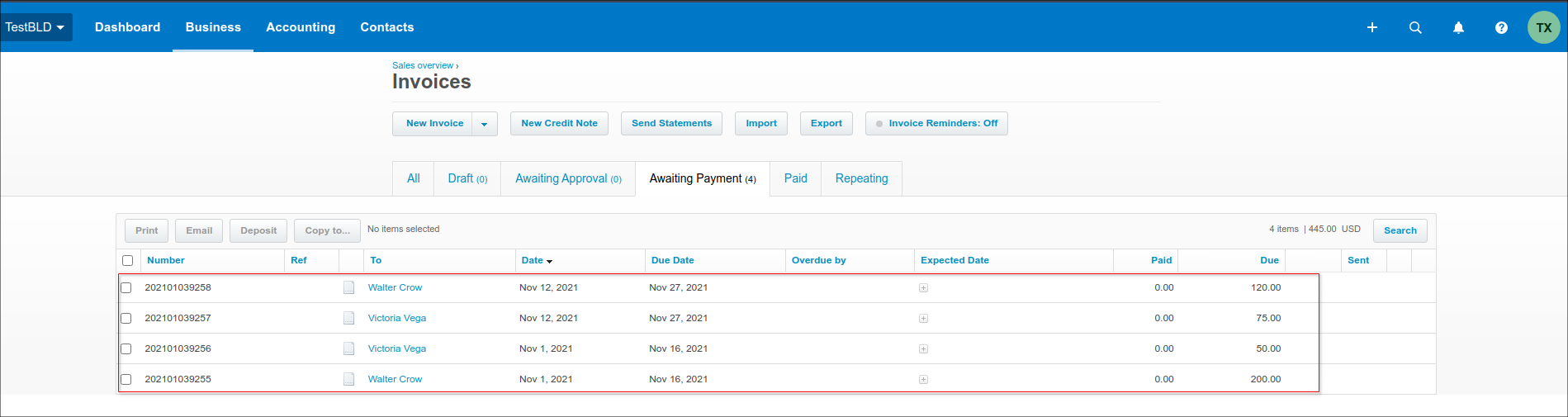Expand the TestBLD organisation dropdown
1568x417 pixels.
pyautogui.click(x=36, y=27)
